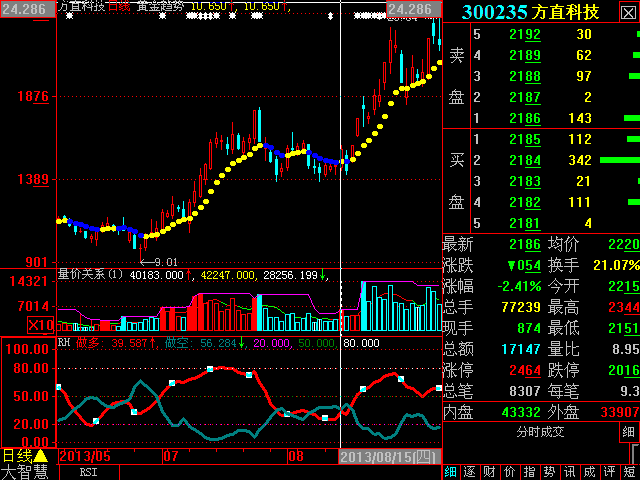Click buy level 1 price 2185

point(525,140)
